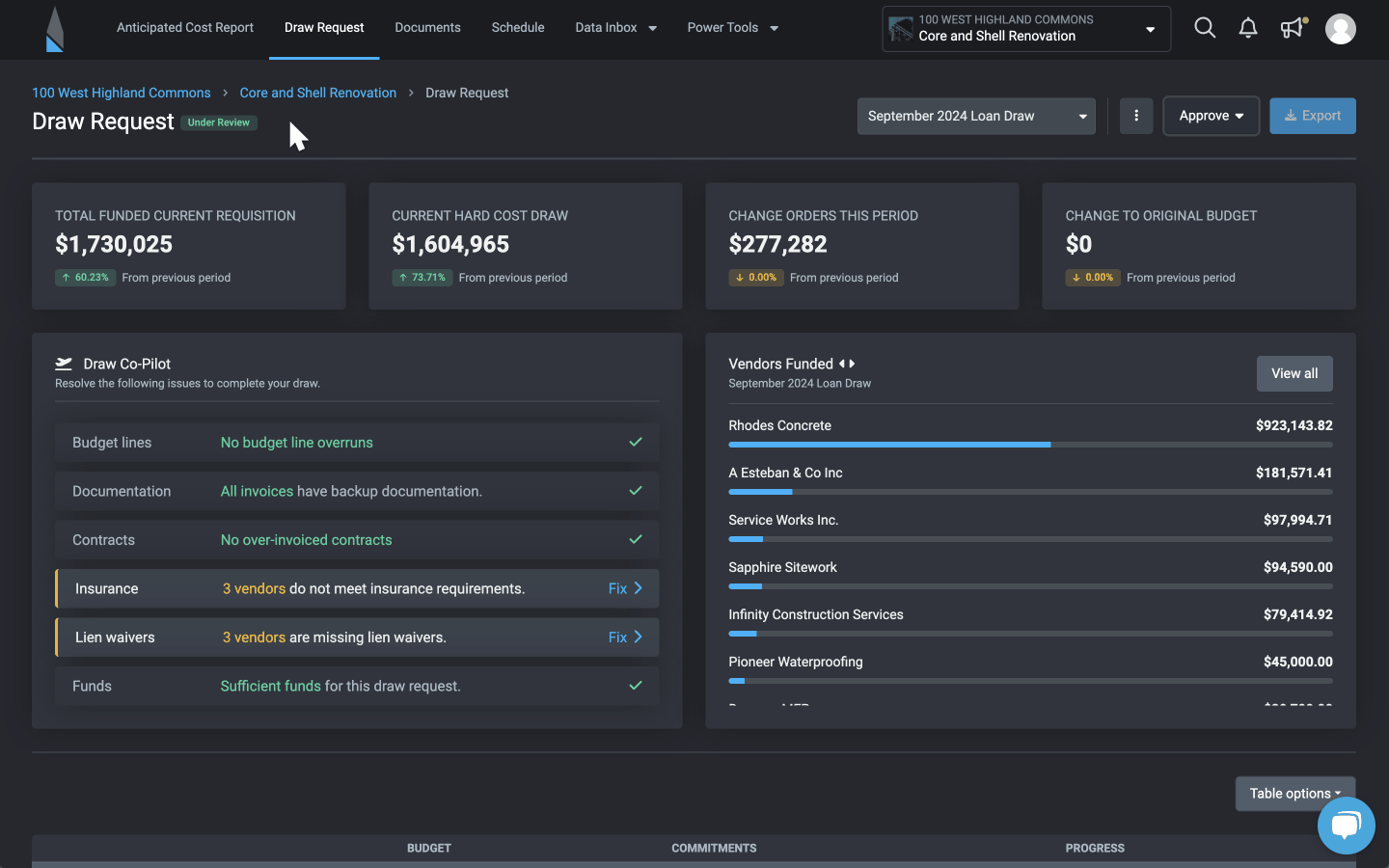Screen dimensions: 1389x868
Task: Click the Service Works Inc. progress bar
Action: click(1030, 539)
